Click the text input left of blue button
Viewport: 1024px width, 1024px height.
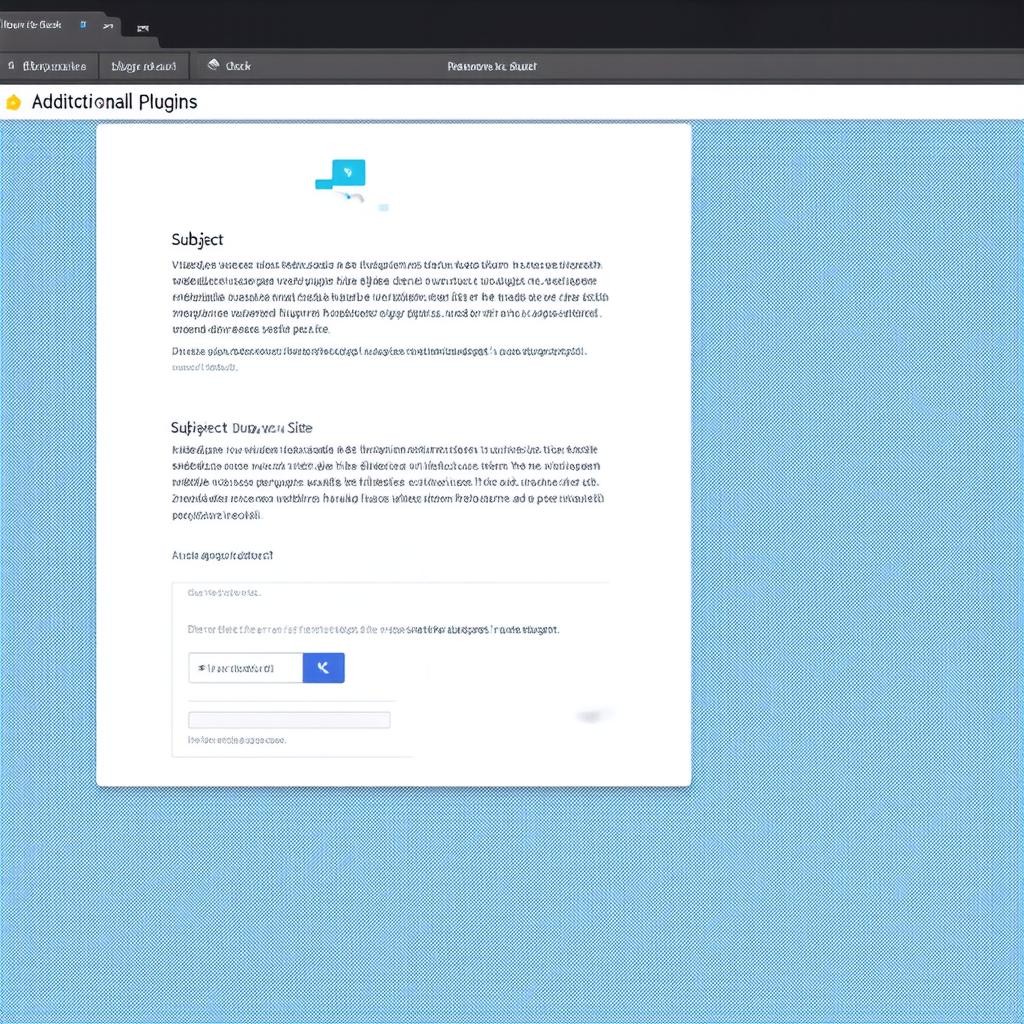tap(245, 668)
